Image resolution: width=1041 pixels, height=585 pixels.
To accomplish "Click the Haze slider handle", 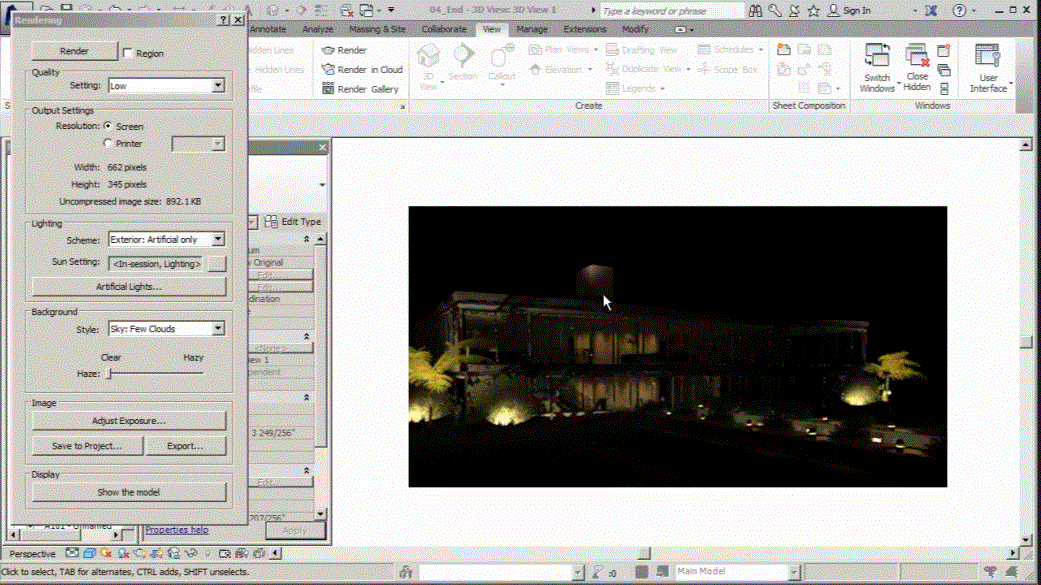I will click(110, 374).
